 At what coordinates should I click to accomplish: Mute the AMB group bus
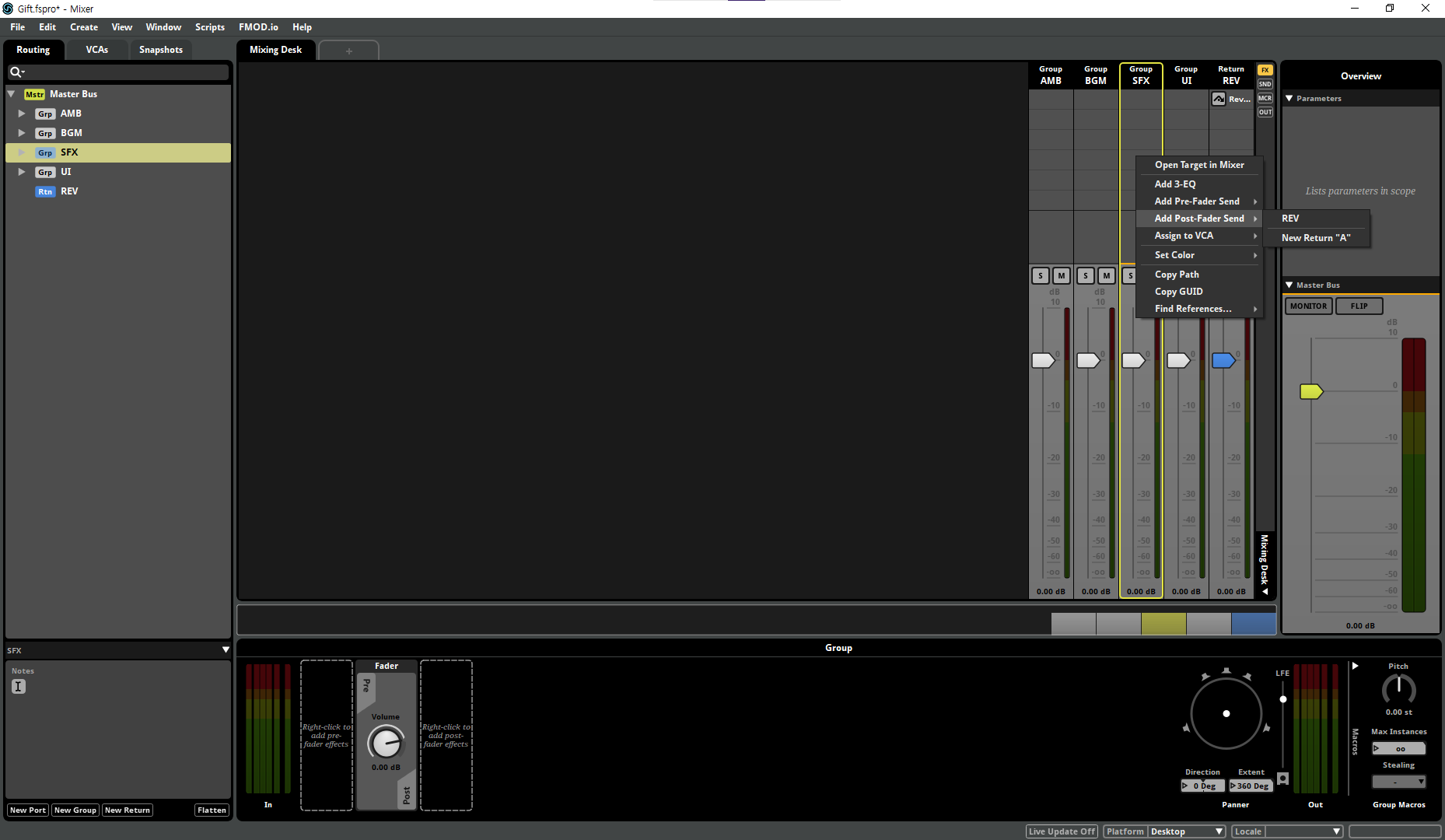point(1062,275)
